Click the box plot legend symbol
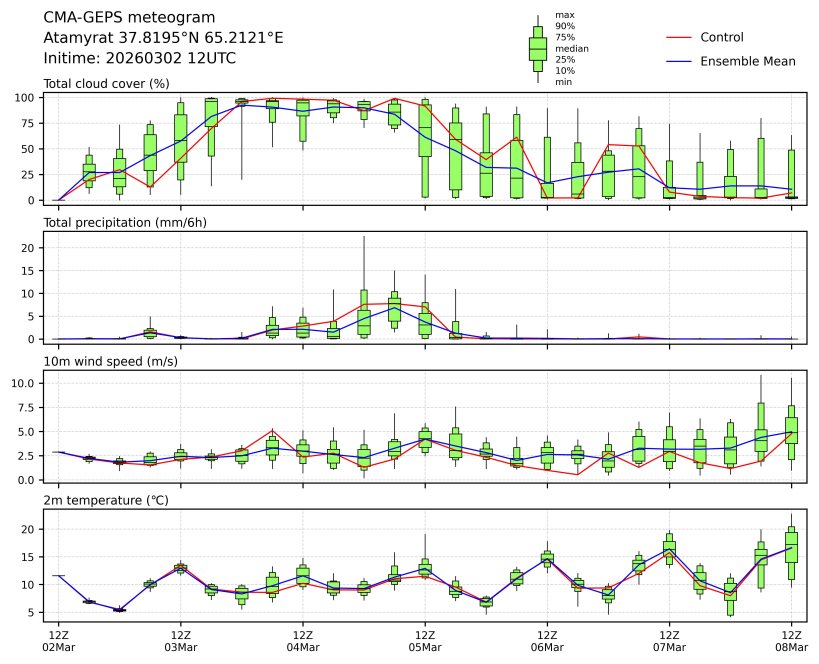Image resolution: width=819 pixels, height=664 pixels. (x=538, y=48)
